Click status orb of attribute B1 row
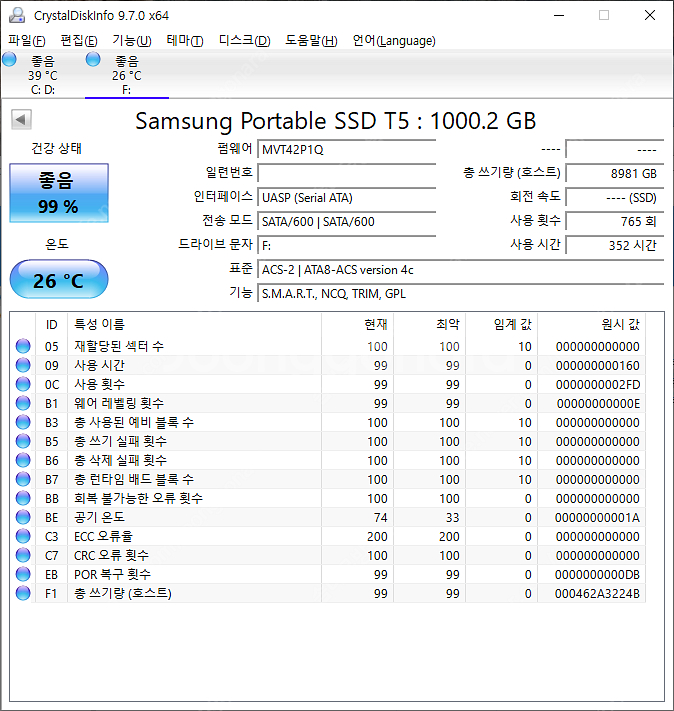Screen dimensions: 674x711 coord(23,403)
